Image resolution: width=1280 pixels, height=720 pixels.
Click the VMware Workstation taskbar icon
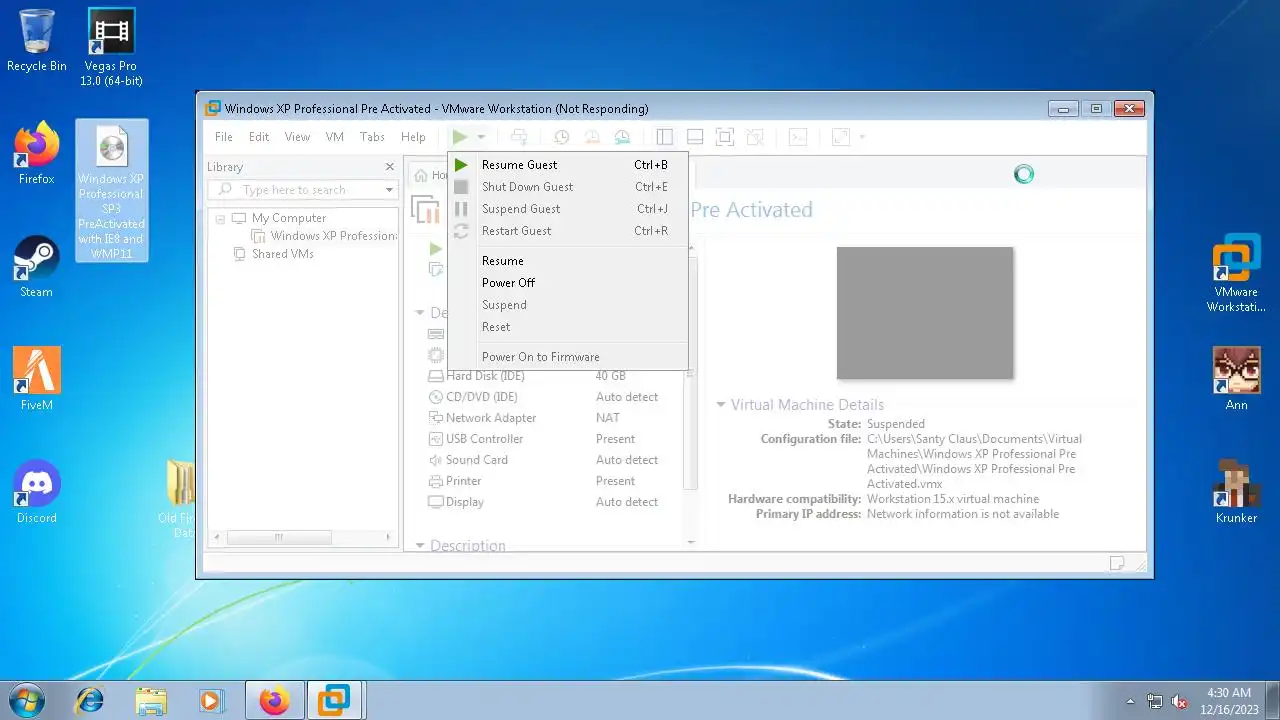point(334,701)
